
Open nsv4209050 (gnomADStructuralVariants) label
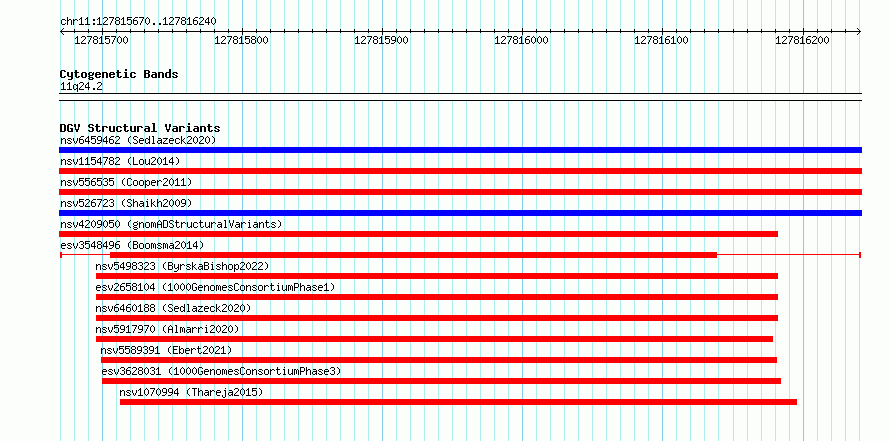tap(171, 224)
